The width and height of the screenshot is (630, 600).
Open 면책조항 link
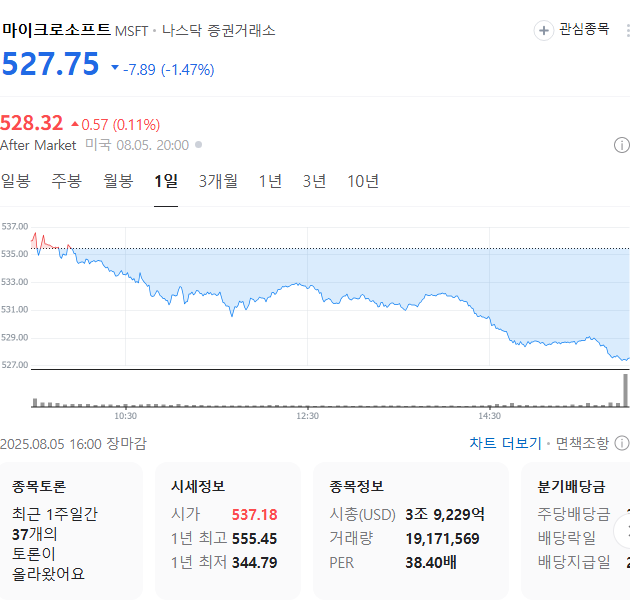(x=582, y=443)
